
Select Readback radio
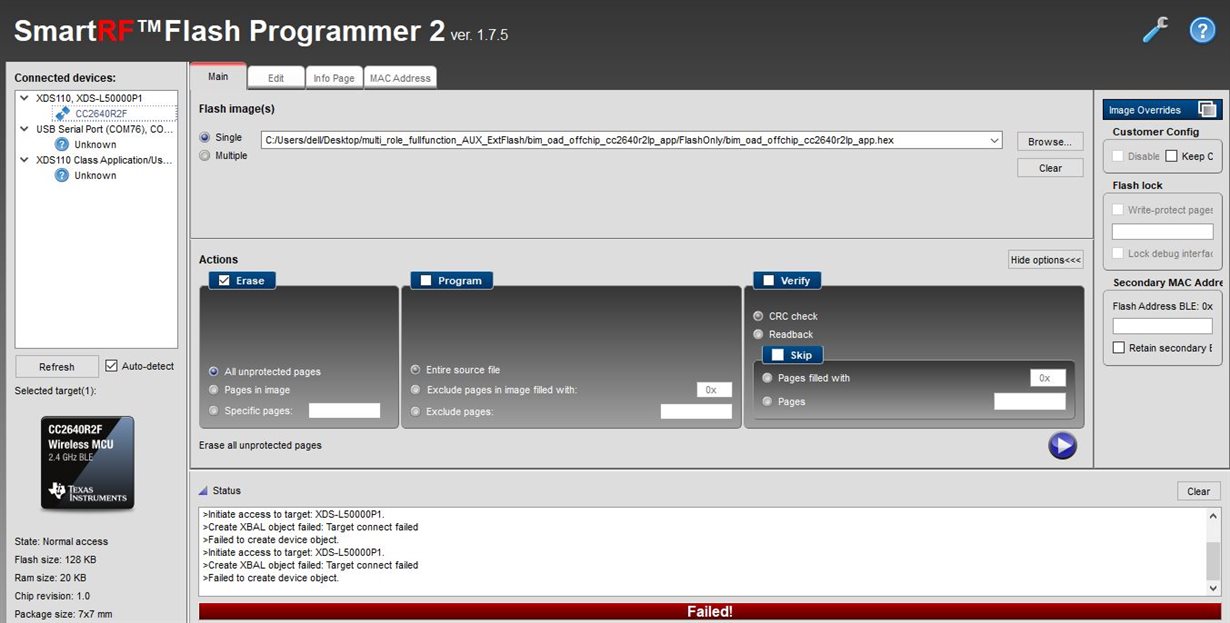point(759,334)
